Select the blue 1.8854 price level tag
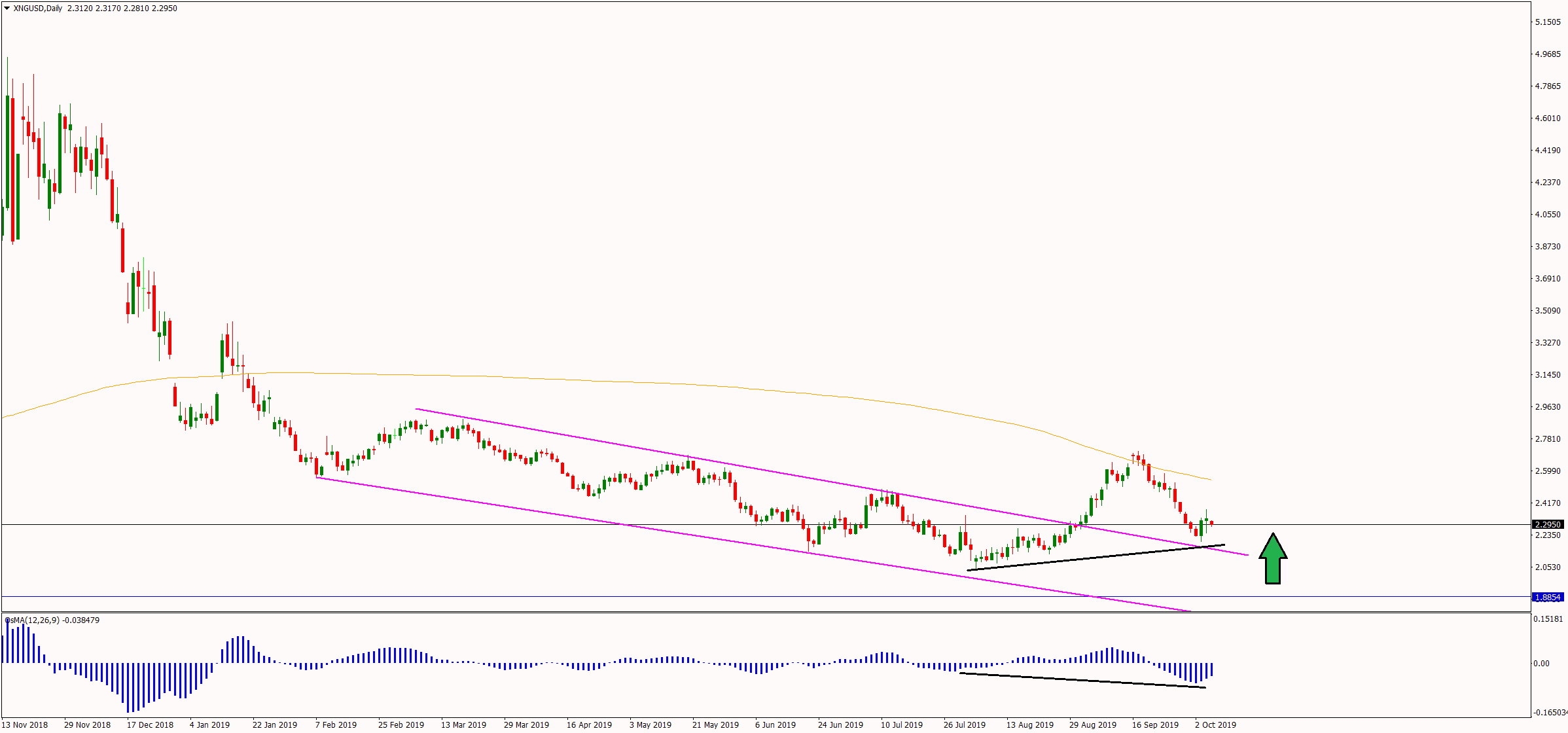 click(x=1548, y=597)
